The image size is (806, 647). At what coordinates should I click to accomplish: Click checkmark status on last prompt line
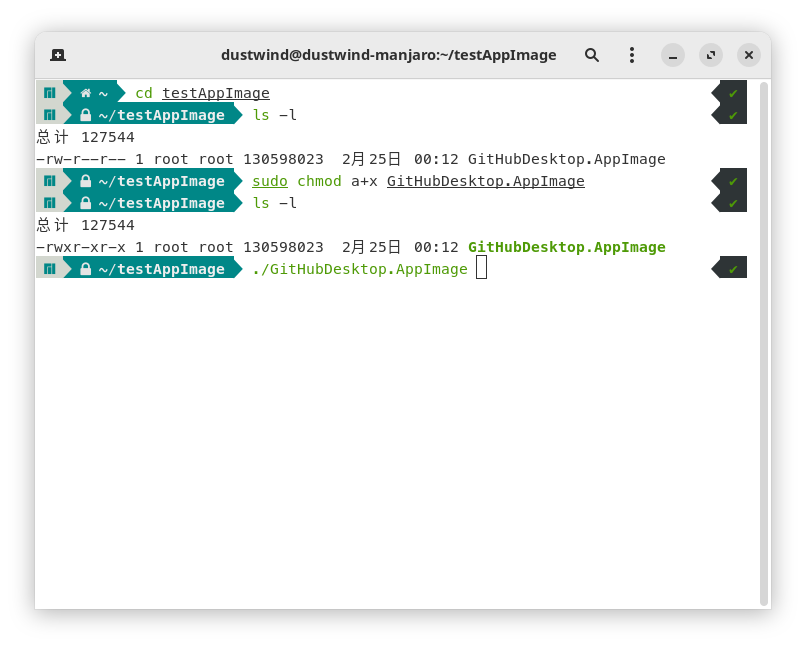pos(733,269)
